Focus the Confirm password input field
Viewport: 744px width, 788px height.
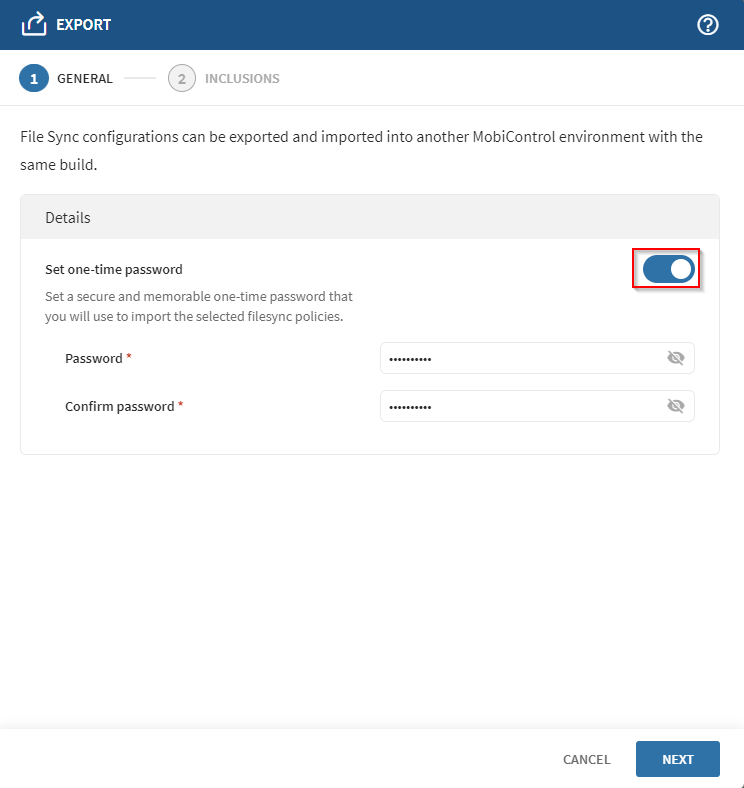(520, 406)
